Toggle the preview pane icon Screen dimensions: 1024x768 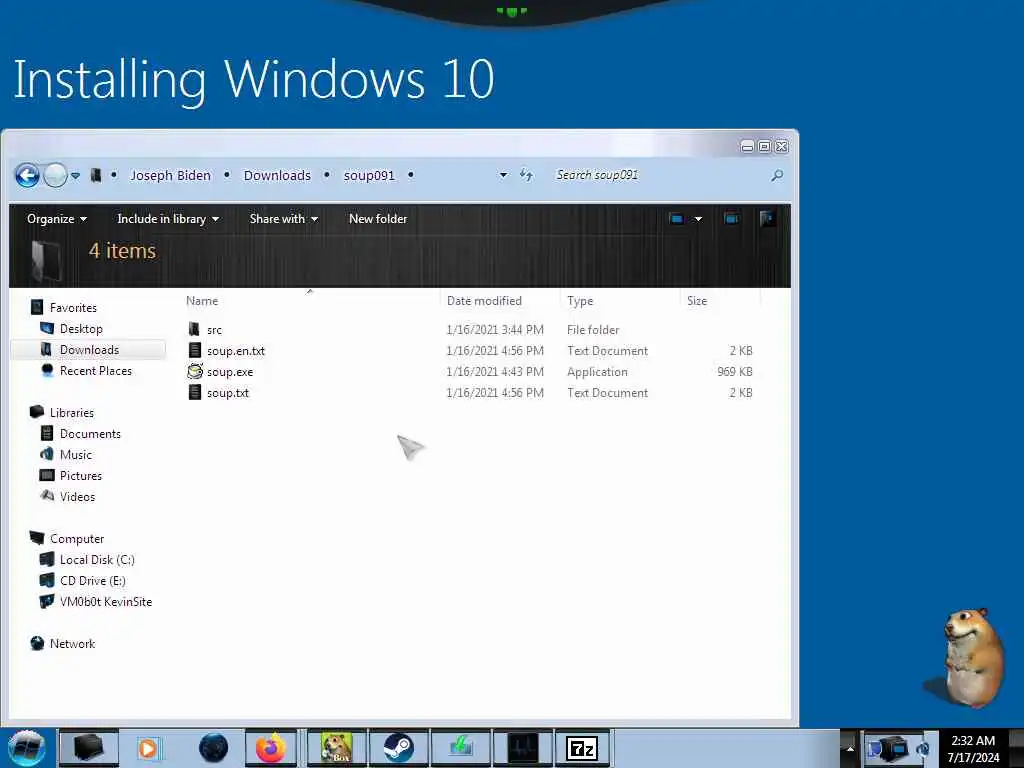[x=731, y=218]
